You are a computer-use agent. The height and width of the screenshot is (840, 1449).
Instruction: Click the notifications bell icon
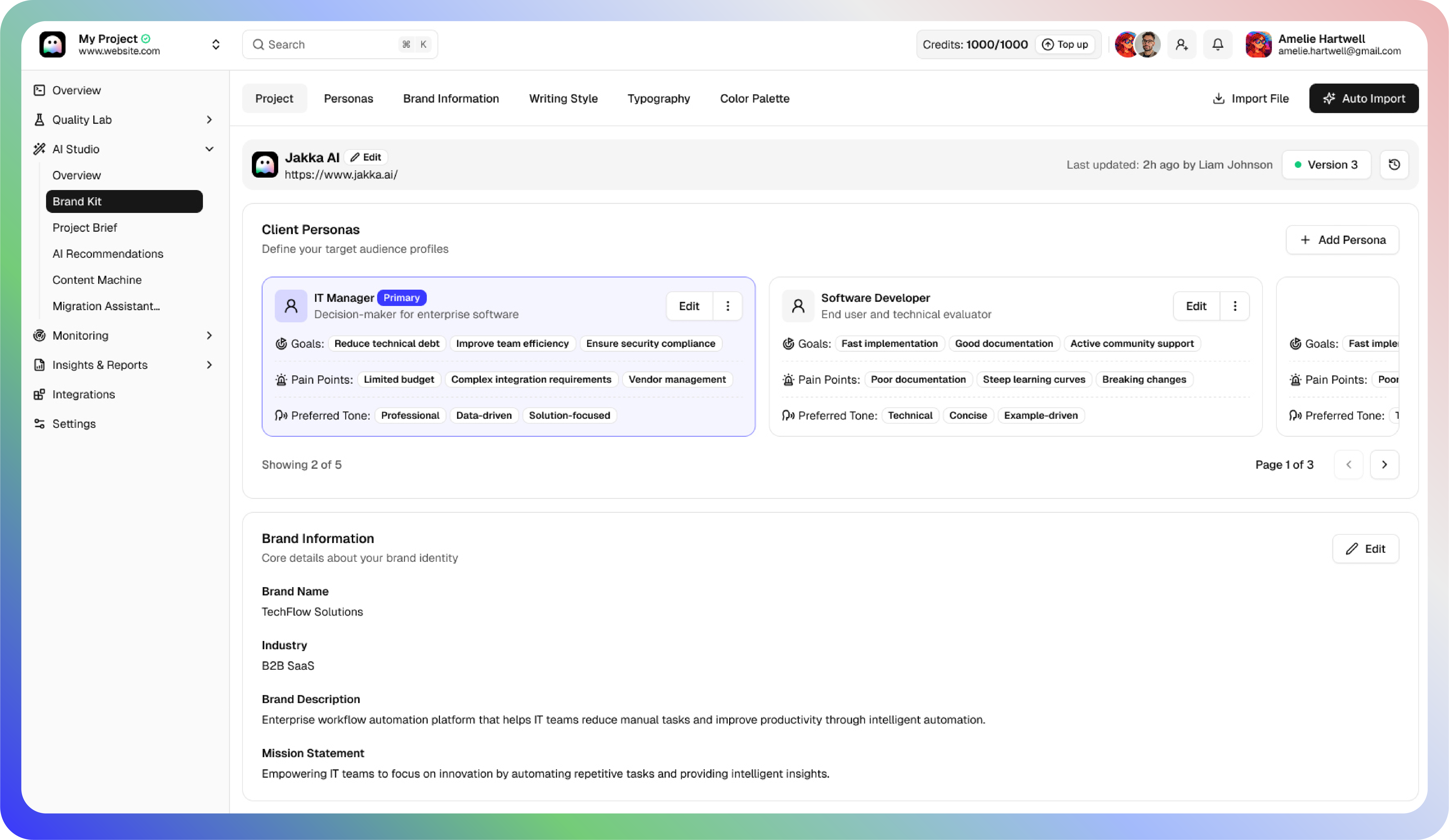coord(1217,44)
